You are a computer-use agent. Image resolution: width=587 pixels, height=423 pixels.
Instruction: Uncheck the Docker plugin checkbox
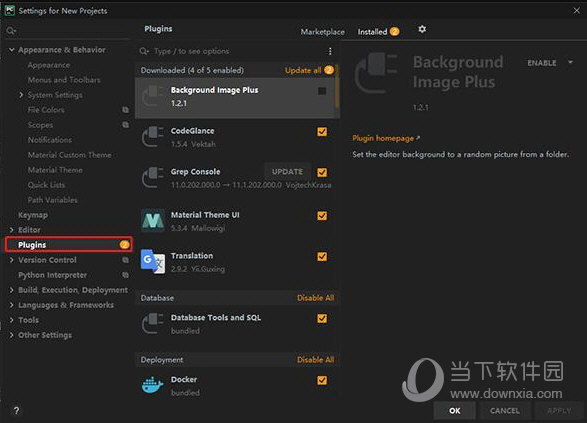(322, 380)
